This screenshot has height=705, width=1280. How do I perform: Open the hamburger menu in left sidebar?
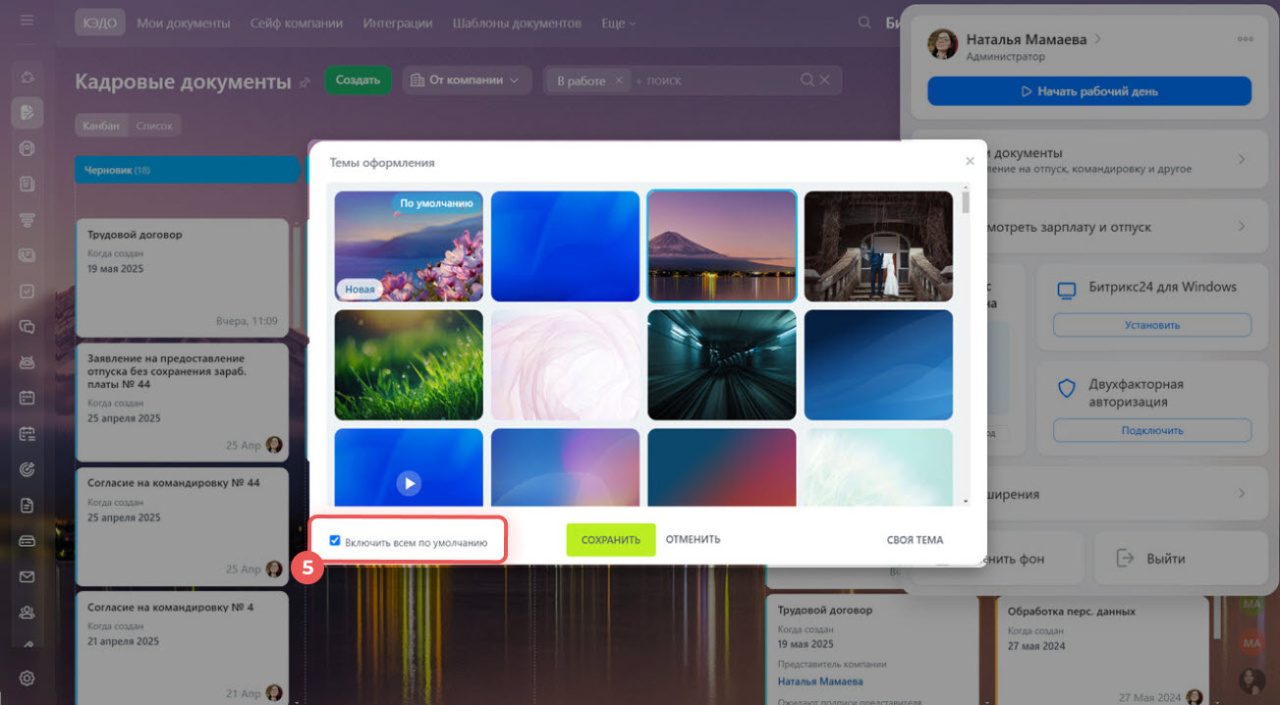(27, 20)
